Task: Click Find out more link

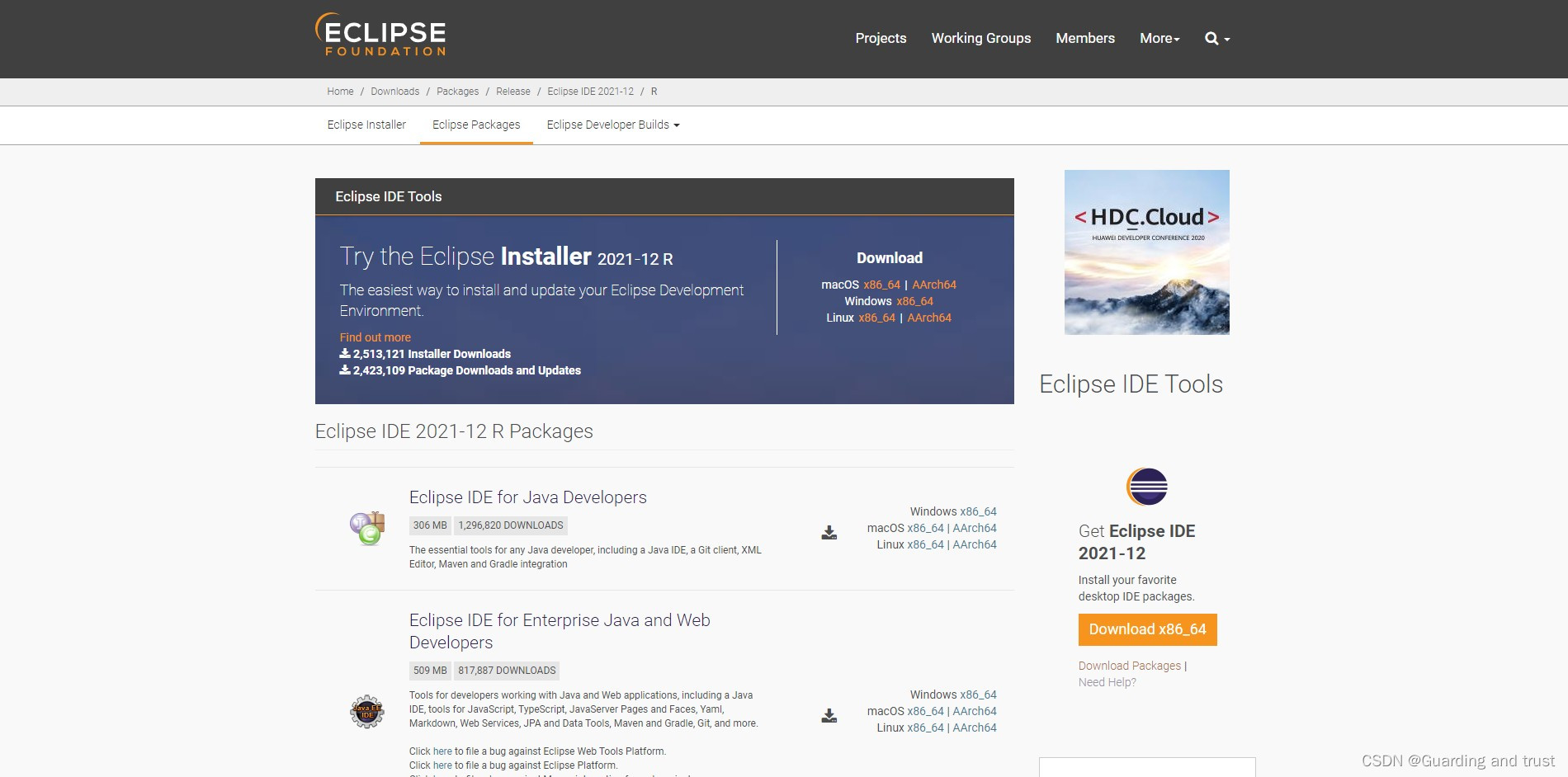Action: (x=375, y=337)
